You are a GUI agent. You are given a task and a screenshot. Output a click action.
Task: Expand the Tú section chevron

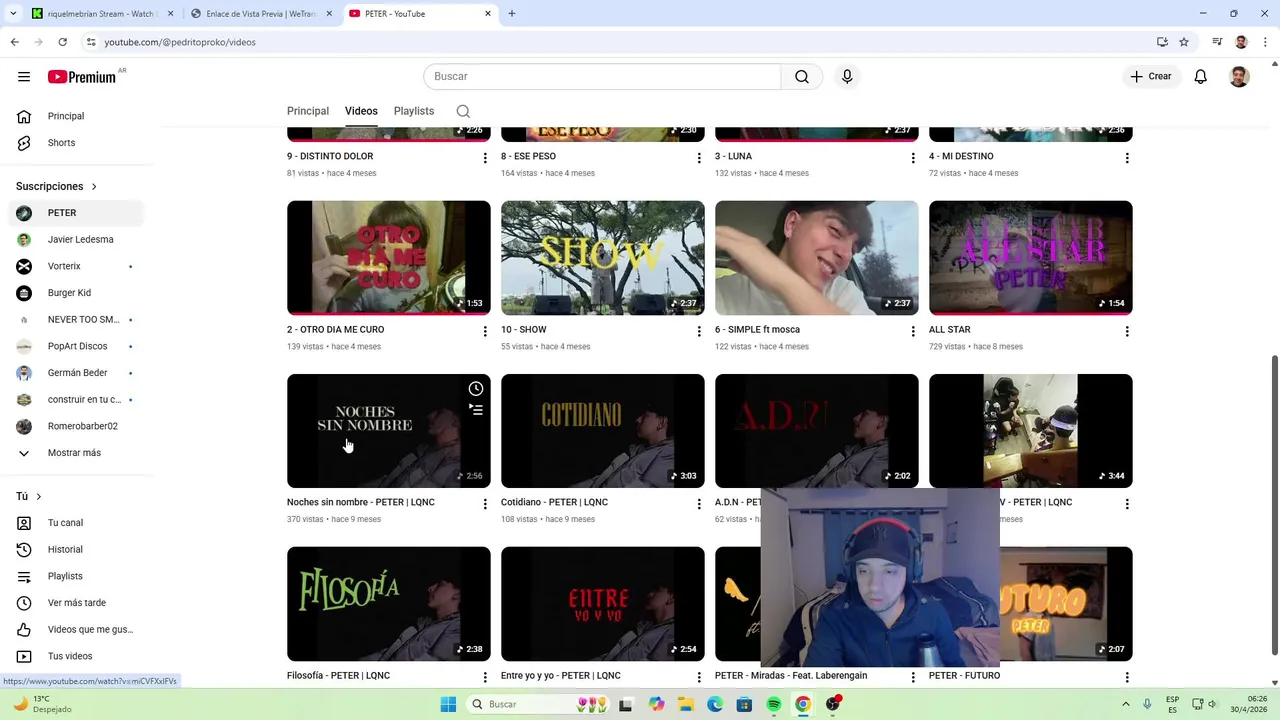point(39,496)
